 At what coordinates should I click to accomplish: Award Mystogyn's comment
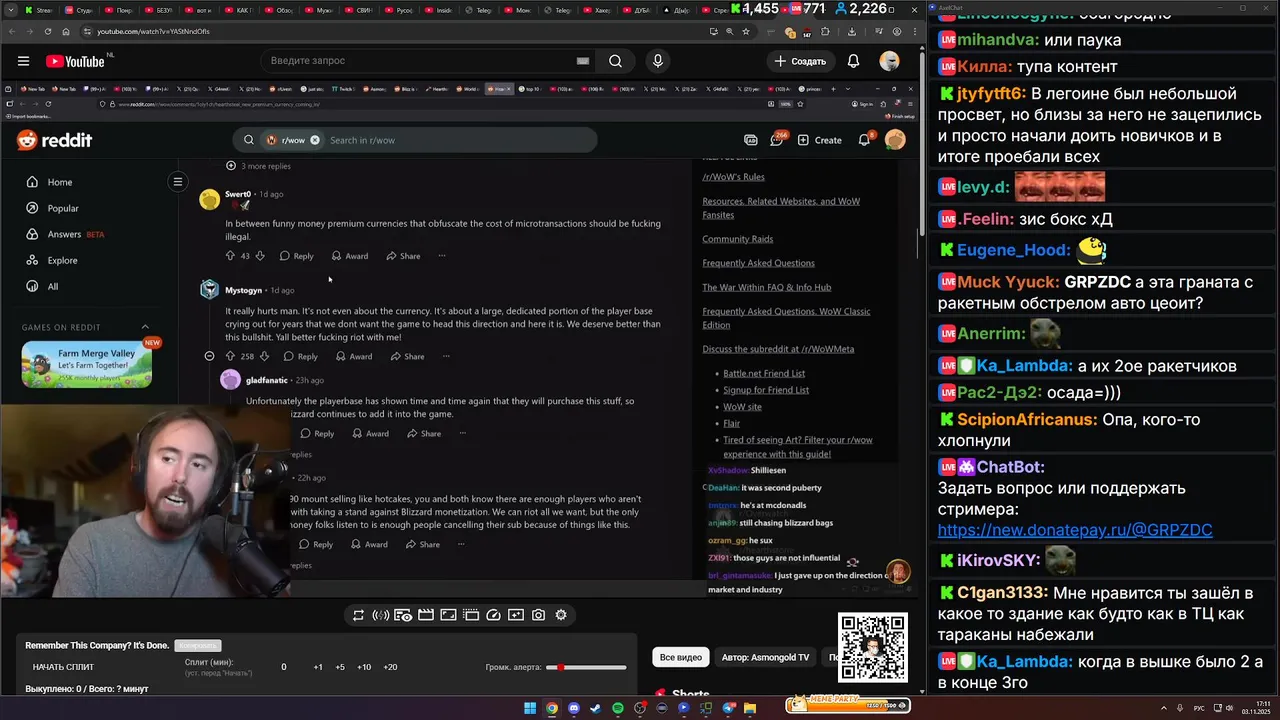point(354,356)
